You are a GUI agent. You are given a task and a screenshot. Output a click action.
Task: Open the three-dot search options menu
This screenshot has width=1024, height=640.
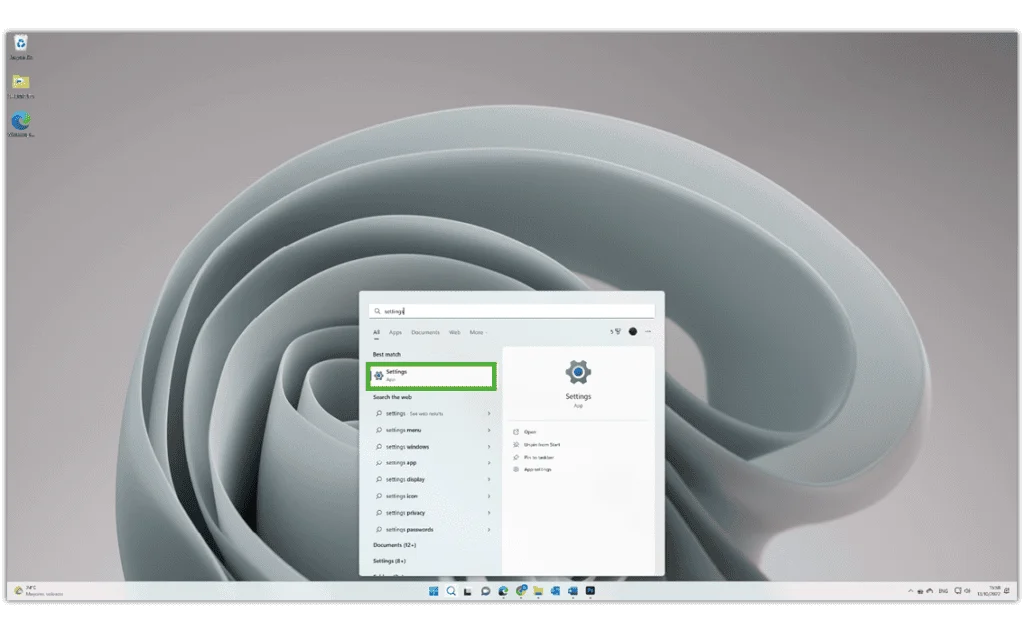pyautogui.click(x=648, y=332)
